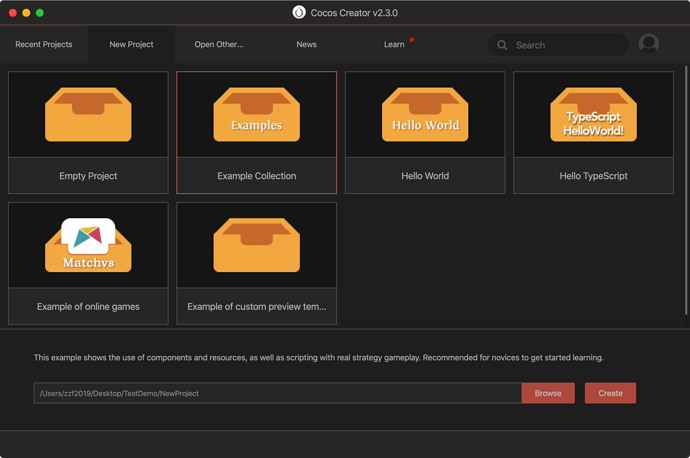Open the News tab
690x458 pixels.
pos(306,44)
